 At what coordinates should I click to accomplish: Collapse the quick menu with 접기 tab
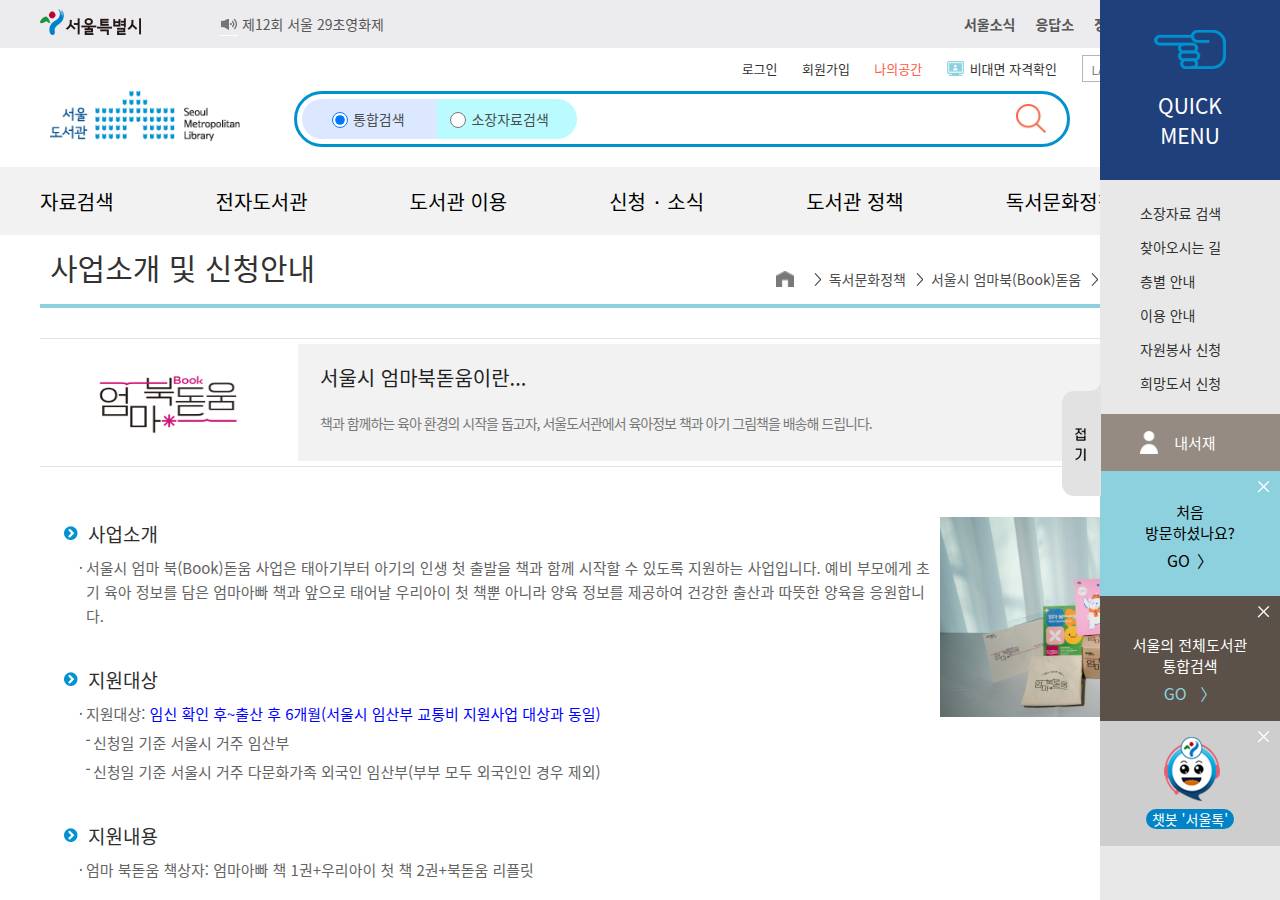(1081, 443)
